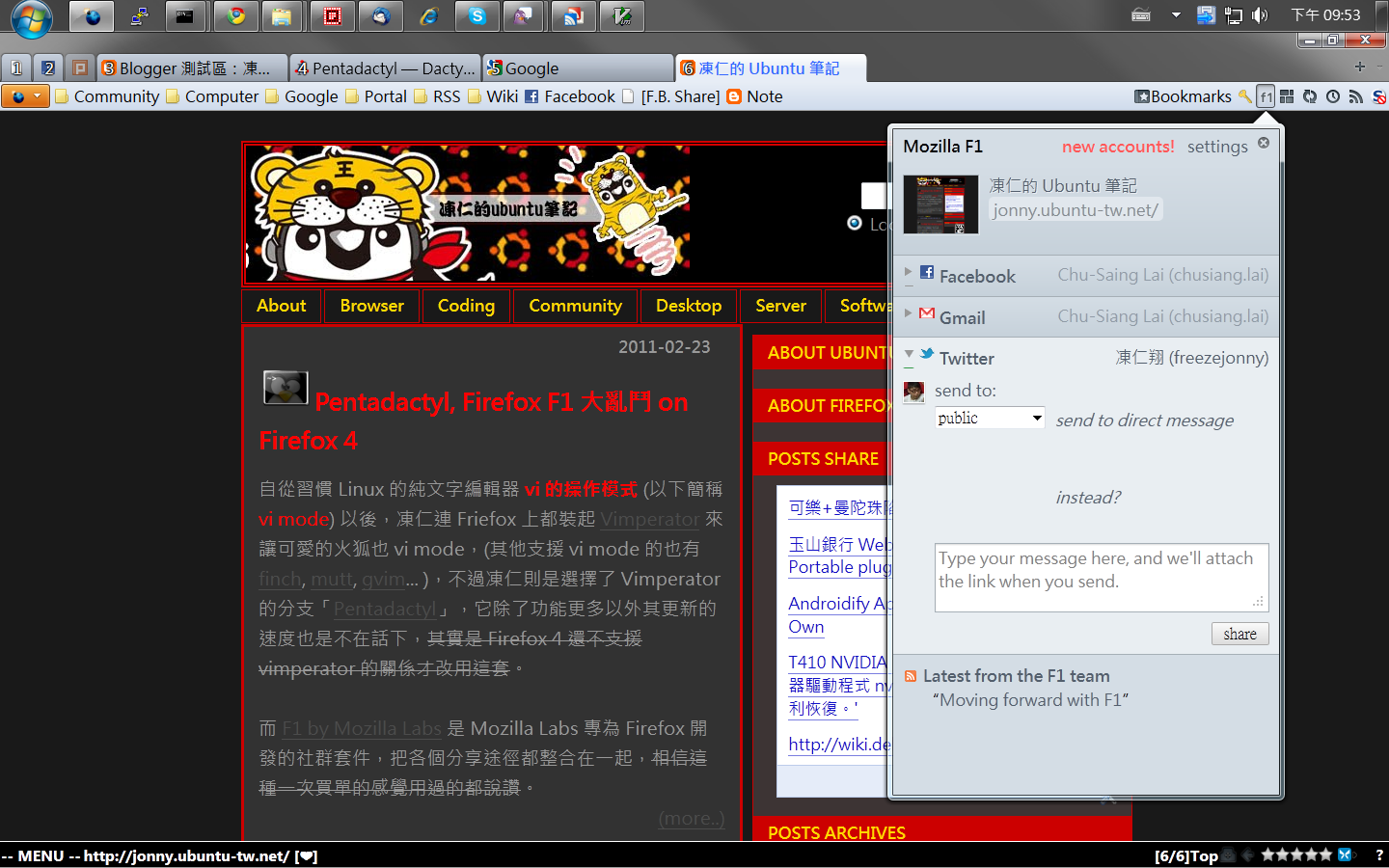
Task: Open the Portal bookmarks folder
Action: (x=376, y=96)
